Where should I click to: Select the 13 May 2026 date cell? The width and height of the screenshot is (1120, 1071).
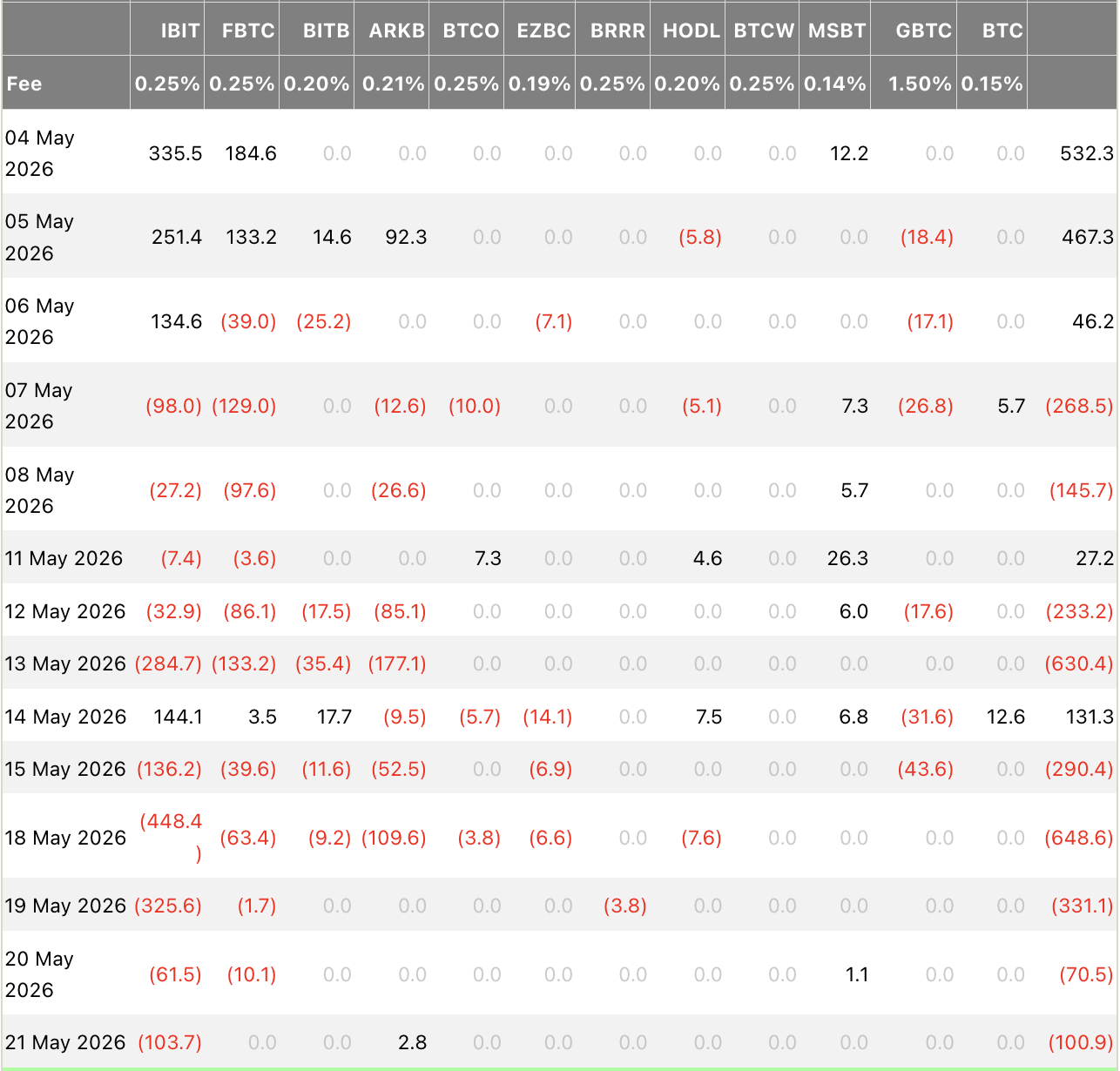66,663
